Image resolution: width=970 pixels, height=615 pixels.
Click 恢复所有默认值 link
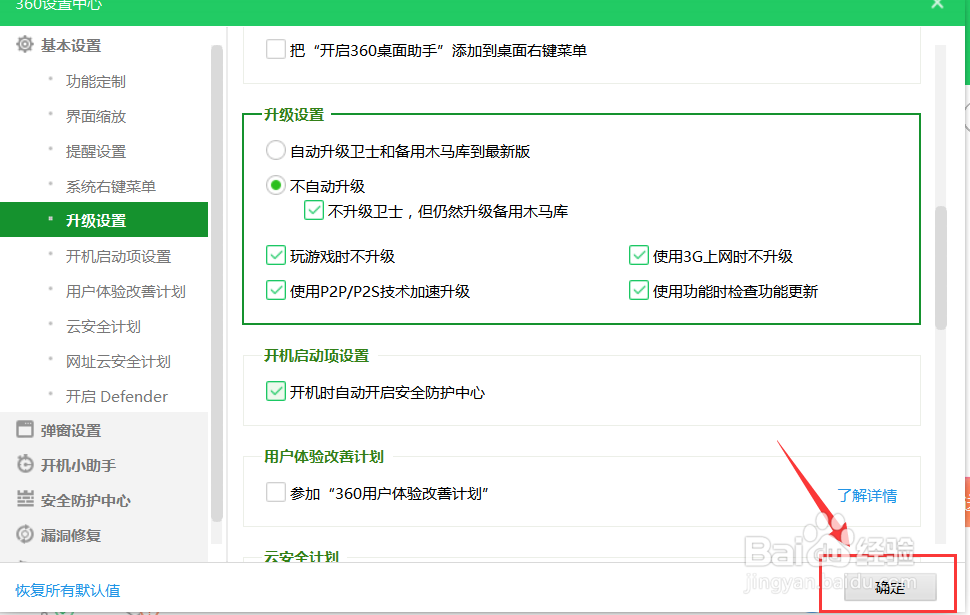[x=67, y=591]
